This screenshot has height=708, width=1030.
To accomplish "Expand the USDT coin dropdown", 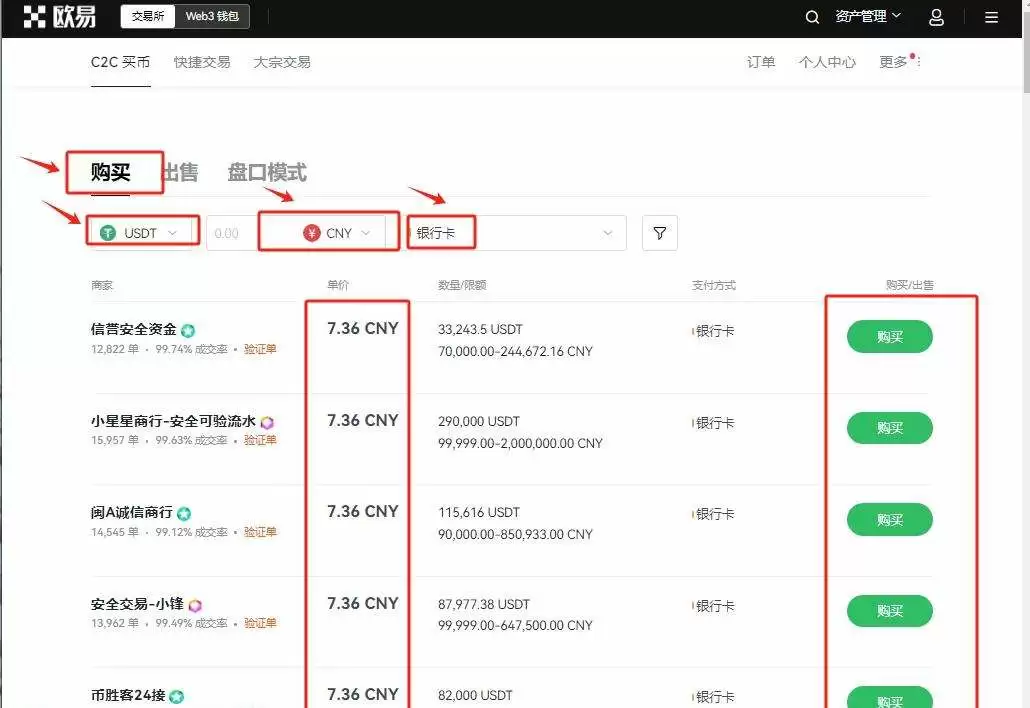I will coord(141,233).
